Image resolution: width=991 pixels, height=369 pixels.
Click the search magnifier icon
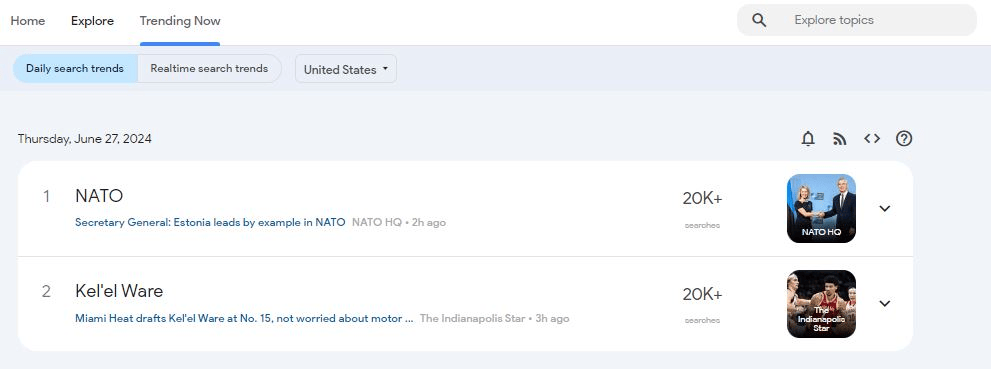click(759, 20)
